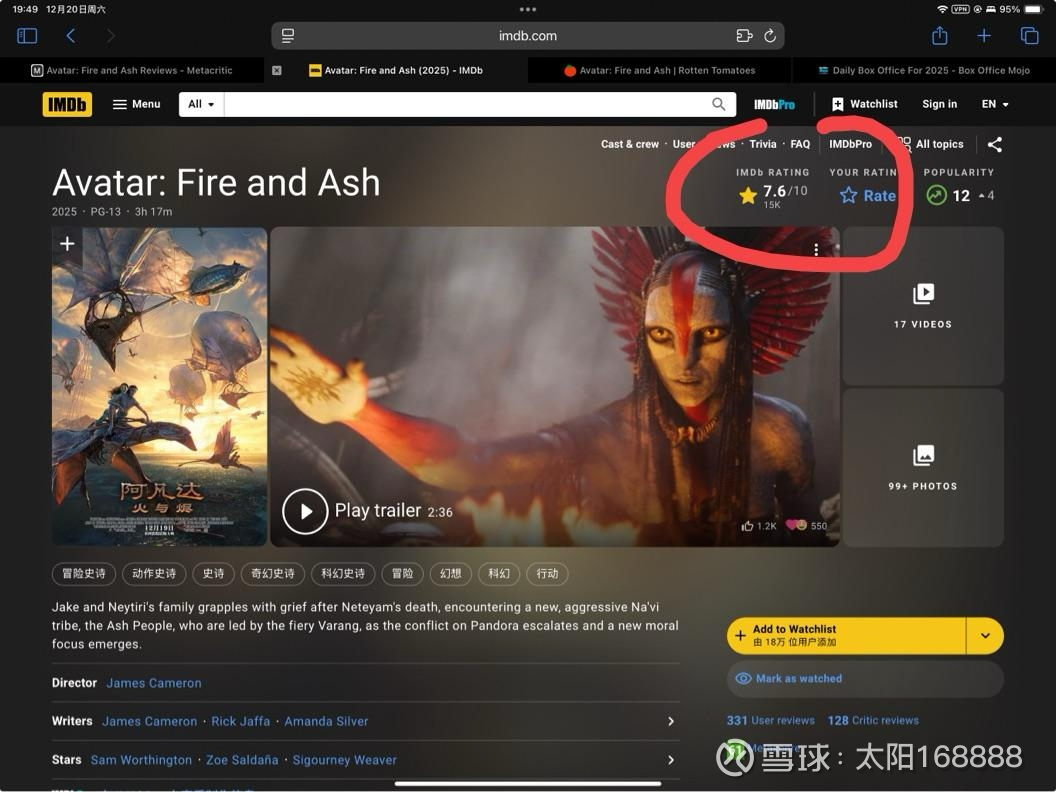Like the trailer with thumbs-up 1.2K
Image resolution: width=1056 pixels, height=792 pixels.
[x=759, y=526]
